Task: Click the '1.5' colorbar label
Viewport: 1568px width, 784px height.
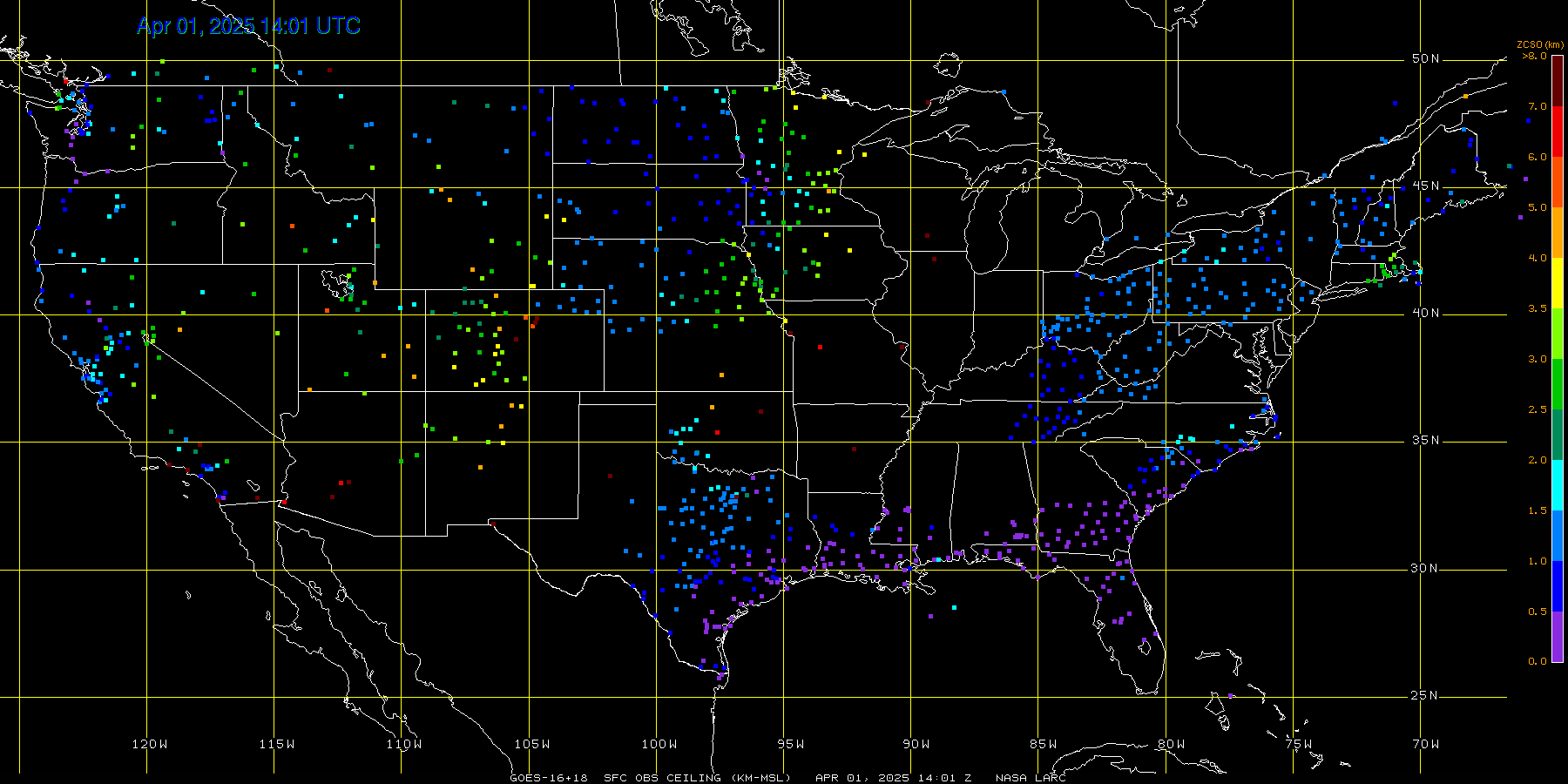Action: (1538, 510)
